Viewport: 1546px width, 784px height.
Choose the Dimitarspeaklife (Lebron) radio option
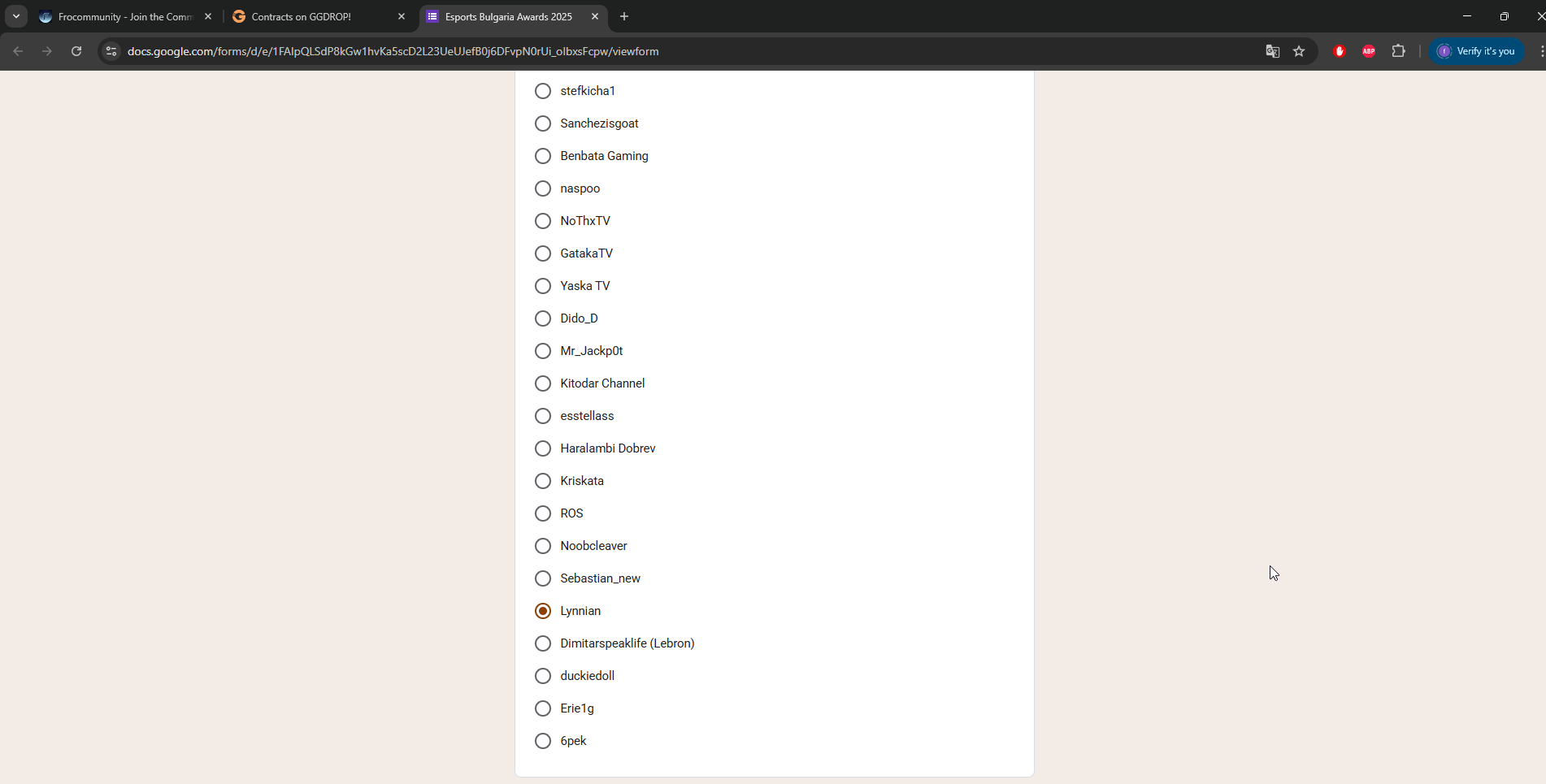(x=543, y=643)
